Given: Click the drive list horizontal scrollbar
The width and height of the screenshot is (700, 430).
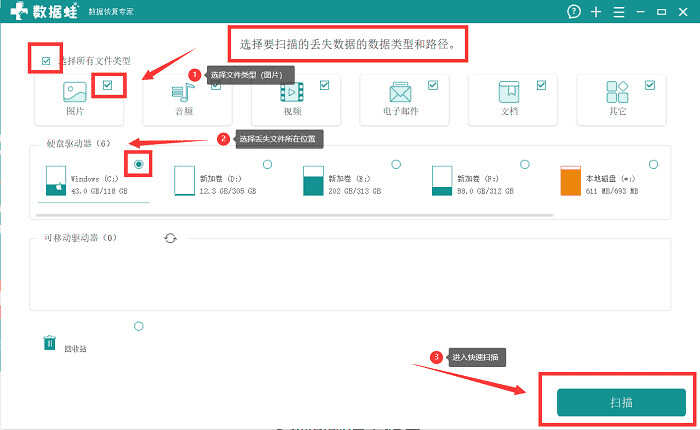Looking at the screenshot, I should pos(295,215).
